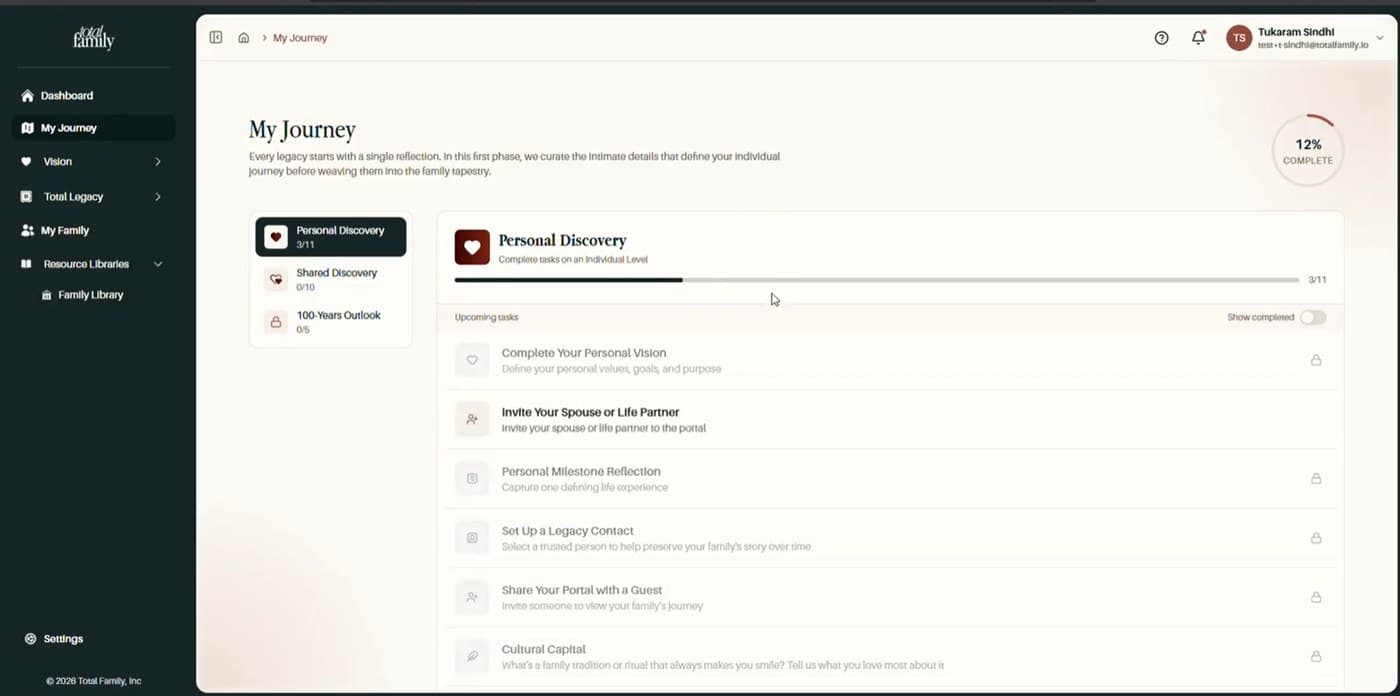Viewport: 1400px width, 696px height.
Task: Collapse the Resource Libraries chevron
Action: coord(158,264)
